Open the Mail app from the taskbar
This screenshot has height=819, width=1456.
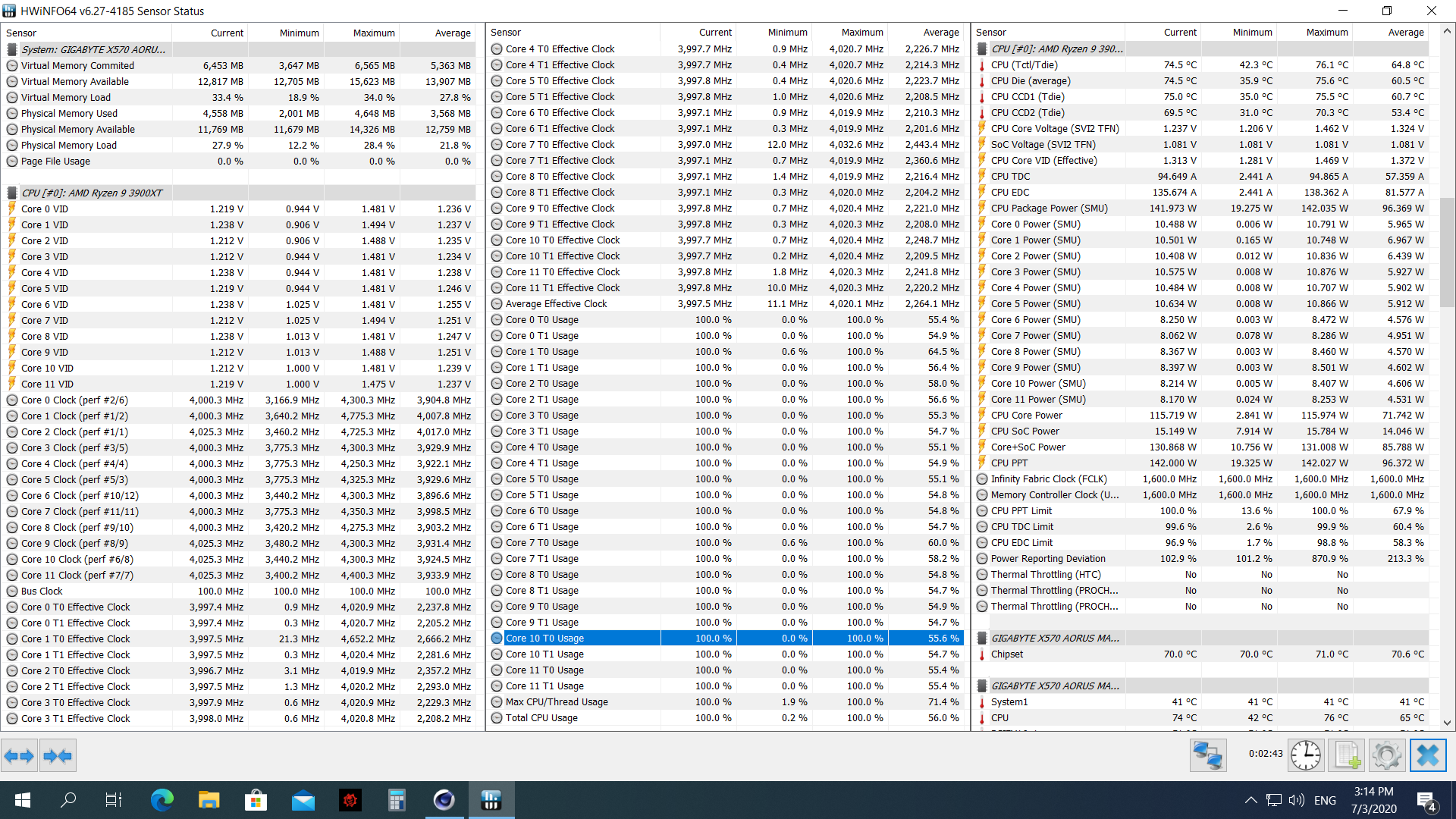click(303, 800)
